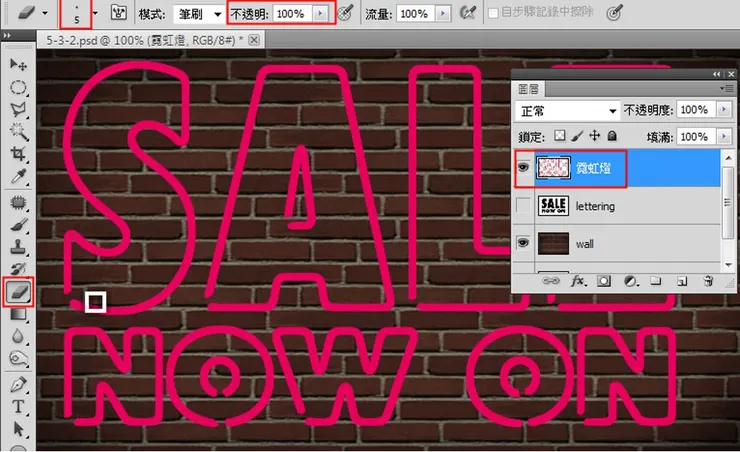Toggle lock image pixels
This screenshot has height=452, width=740.
coord(577,136)
